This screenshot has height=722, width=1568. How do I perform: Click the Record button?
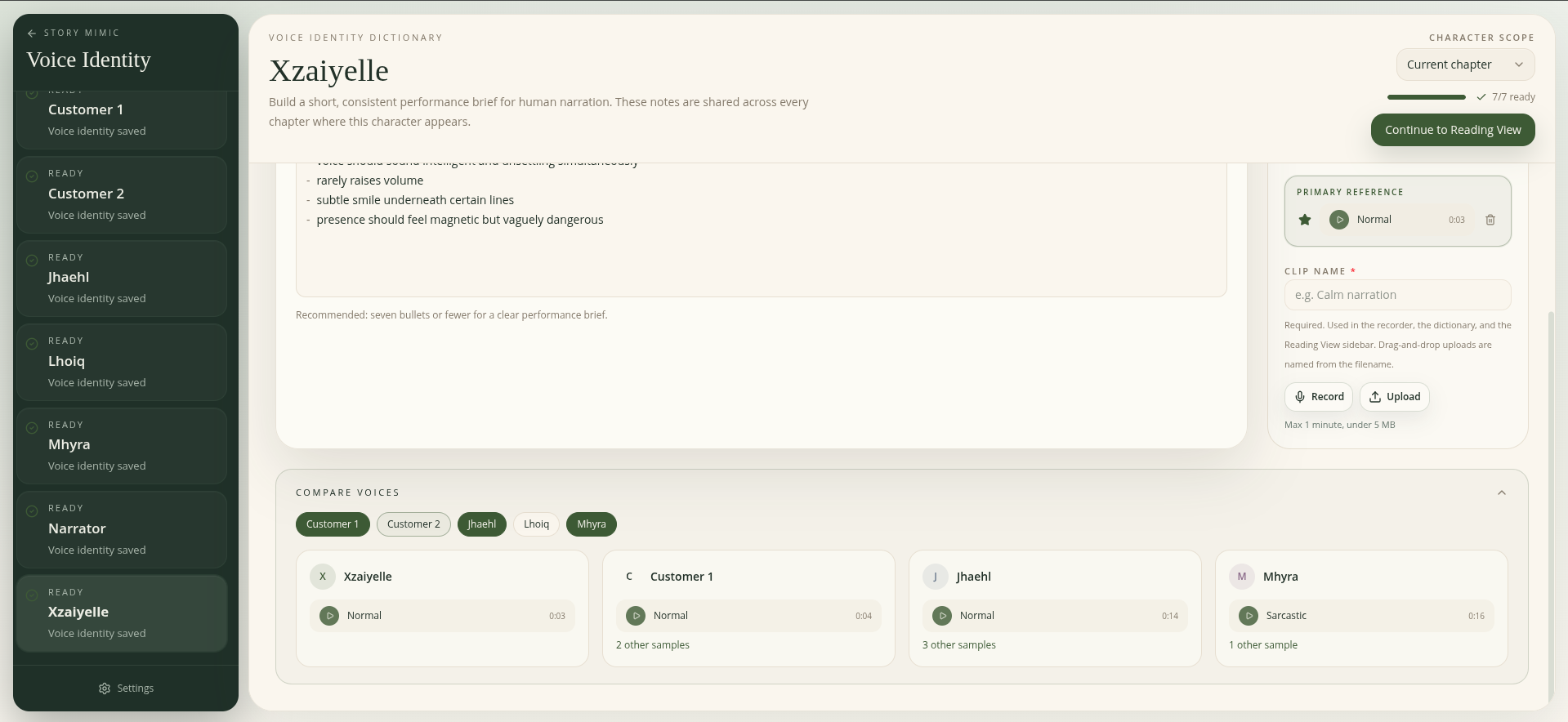tap(1319, 397)
